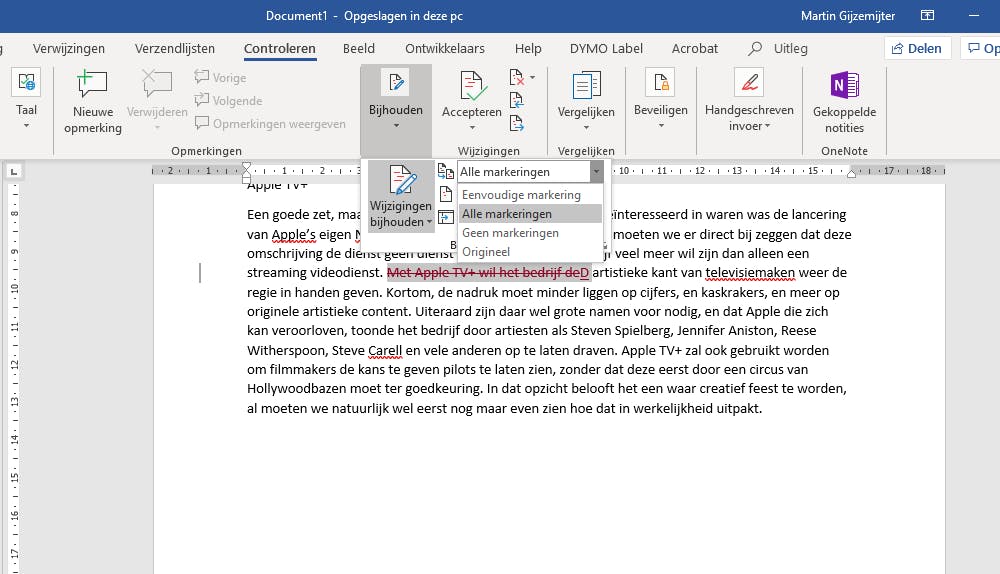Click Handgeschreven invoer pen icon
Screen dimensions: 1000x574
click(x=749, y=83)
